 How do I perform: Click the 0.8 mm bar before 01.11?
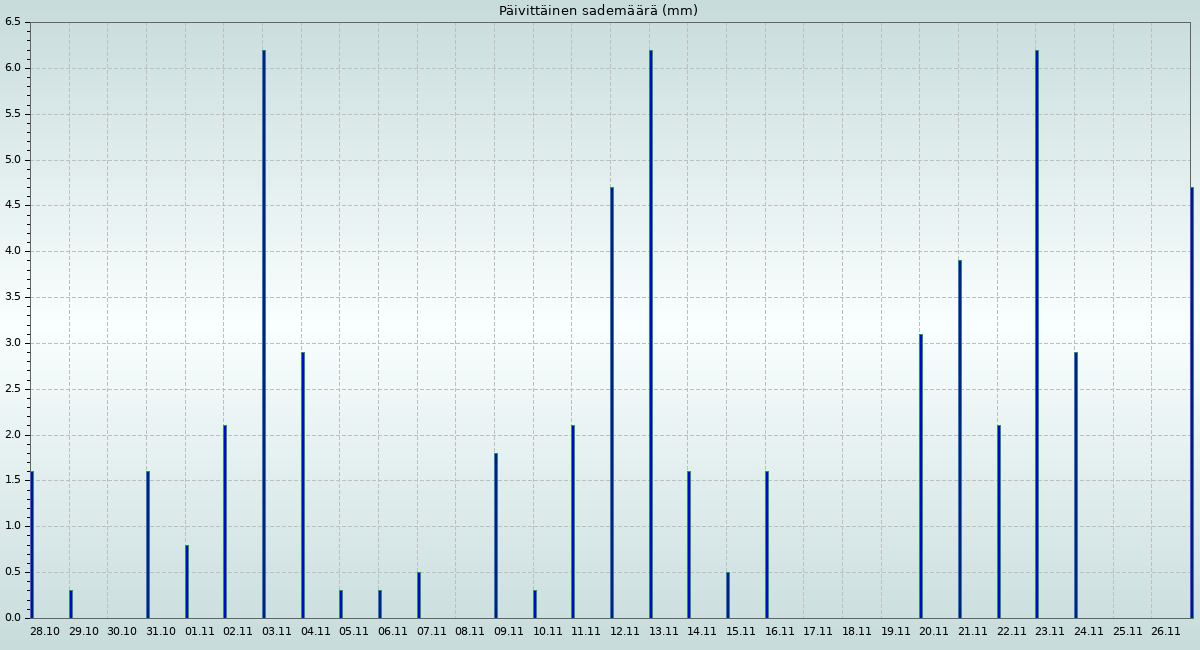coord(187,582)
